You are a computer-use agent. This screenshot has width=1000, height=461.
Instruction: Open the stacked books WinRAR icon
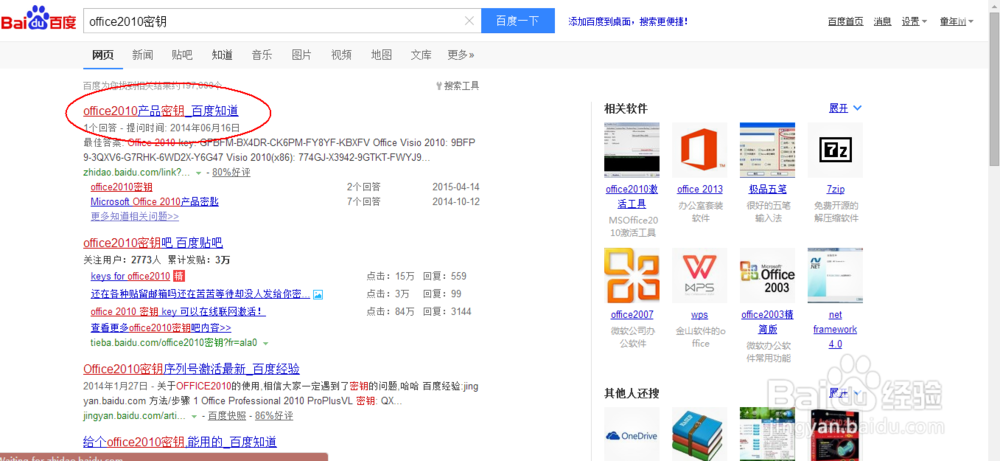pyautogui.click(x=700, y=434)
